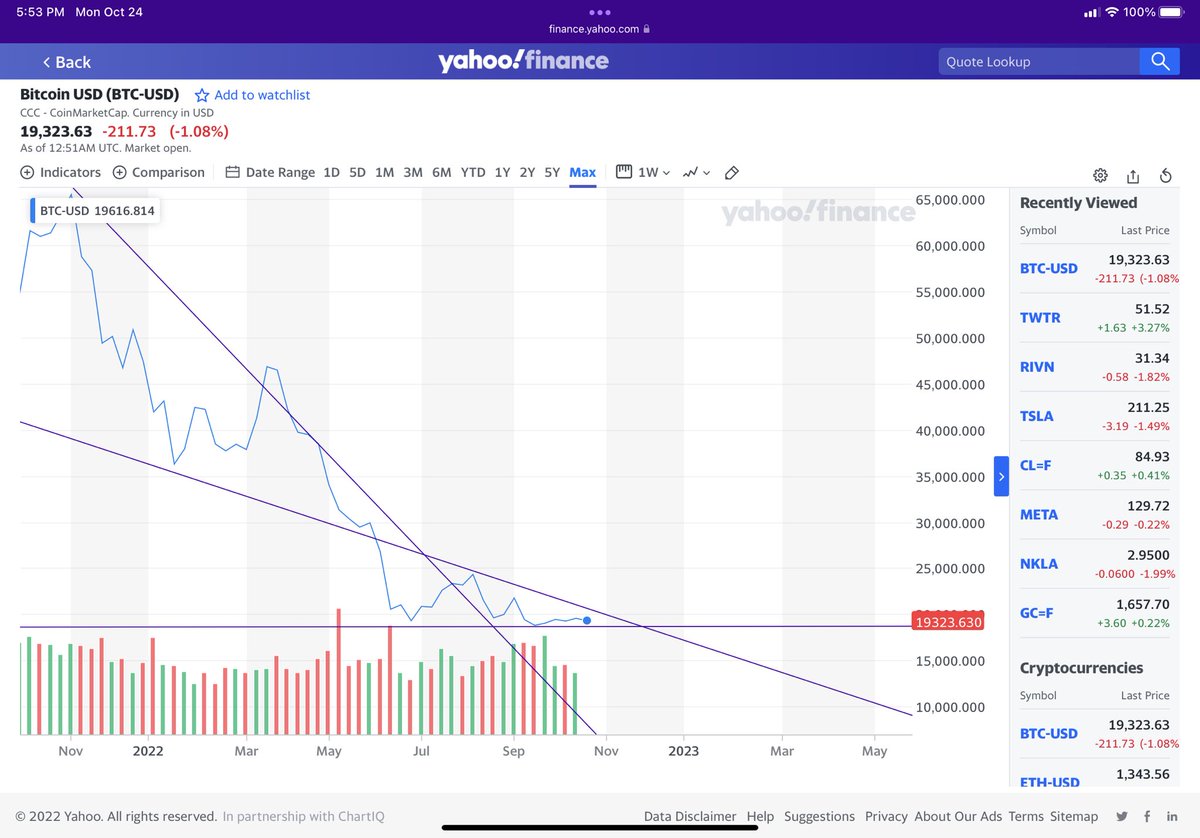Click the blue BTC-USD legend swatch
This screenshot has width=1200, height=838.
pyautogui.click(x=33, y=211)
